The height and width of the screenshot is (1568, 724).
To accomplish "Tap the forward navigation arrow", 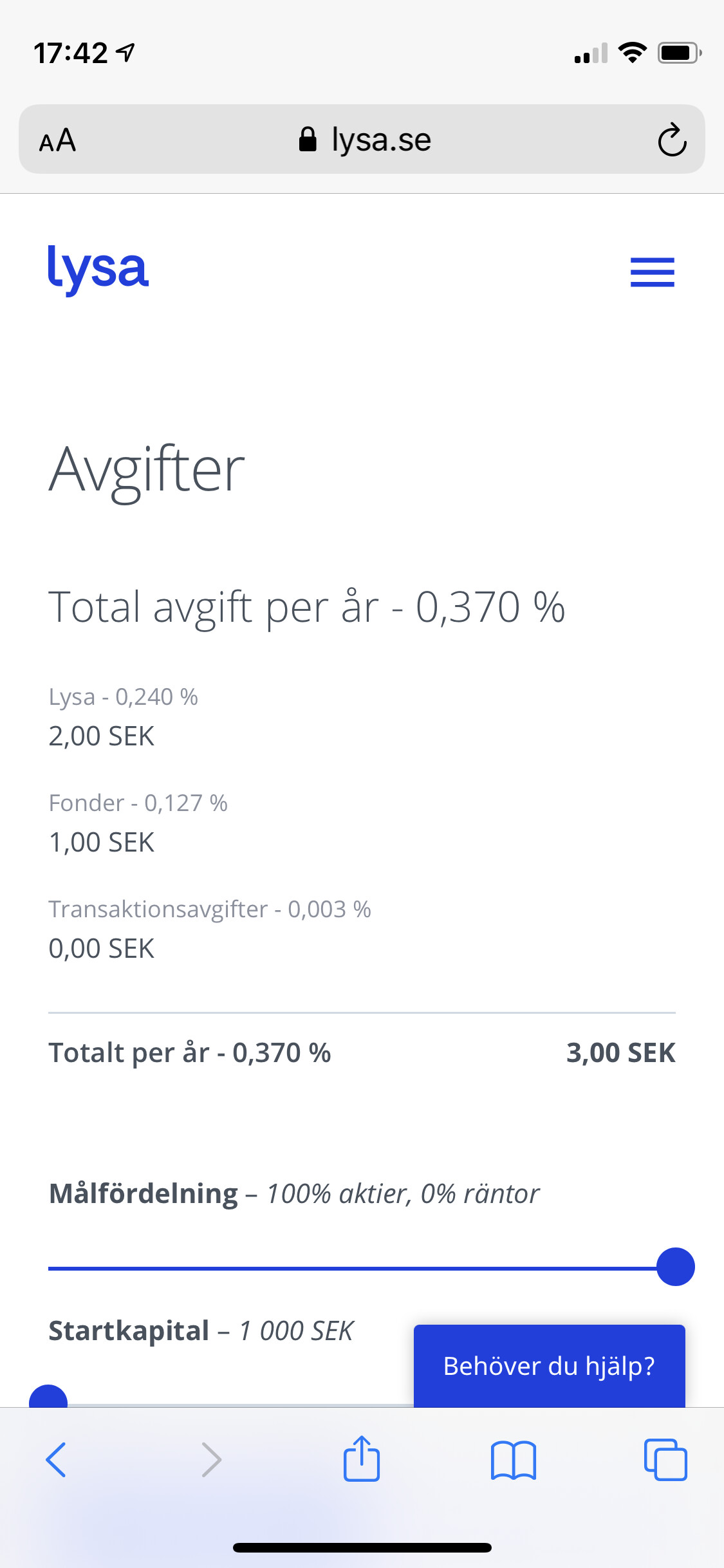I will pos(211,1459).
